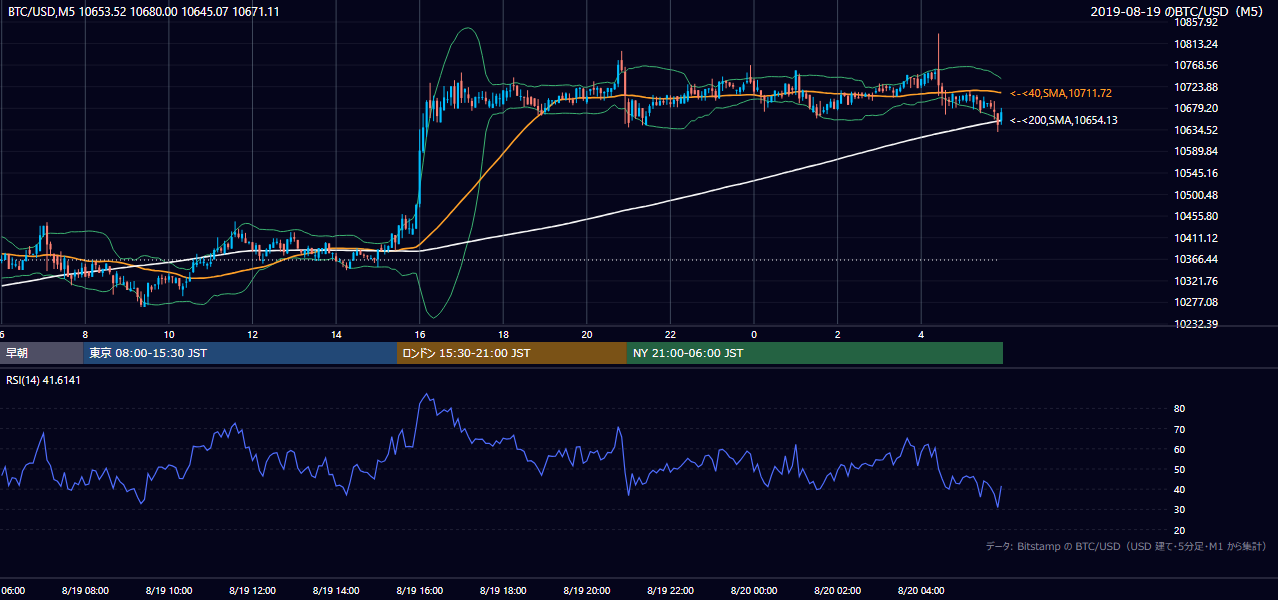Click the RSI 50 level label

[1179, 469]
